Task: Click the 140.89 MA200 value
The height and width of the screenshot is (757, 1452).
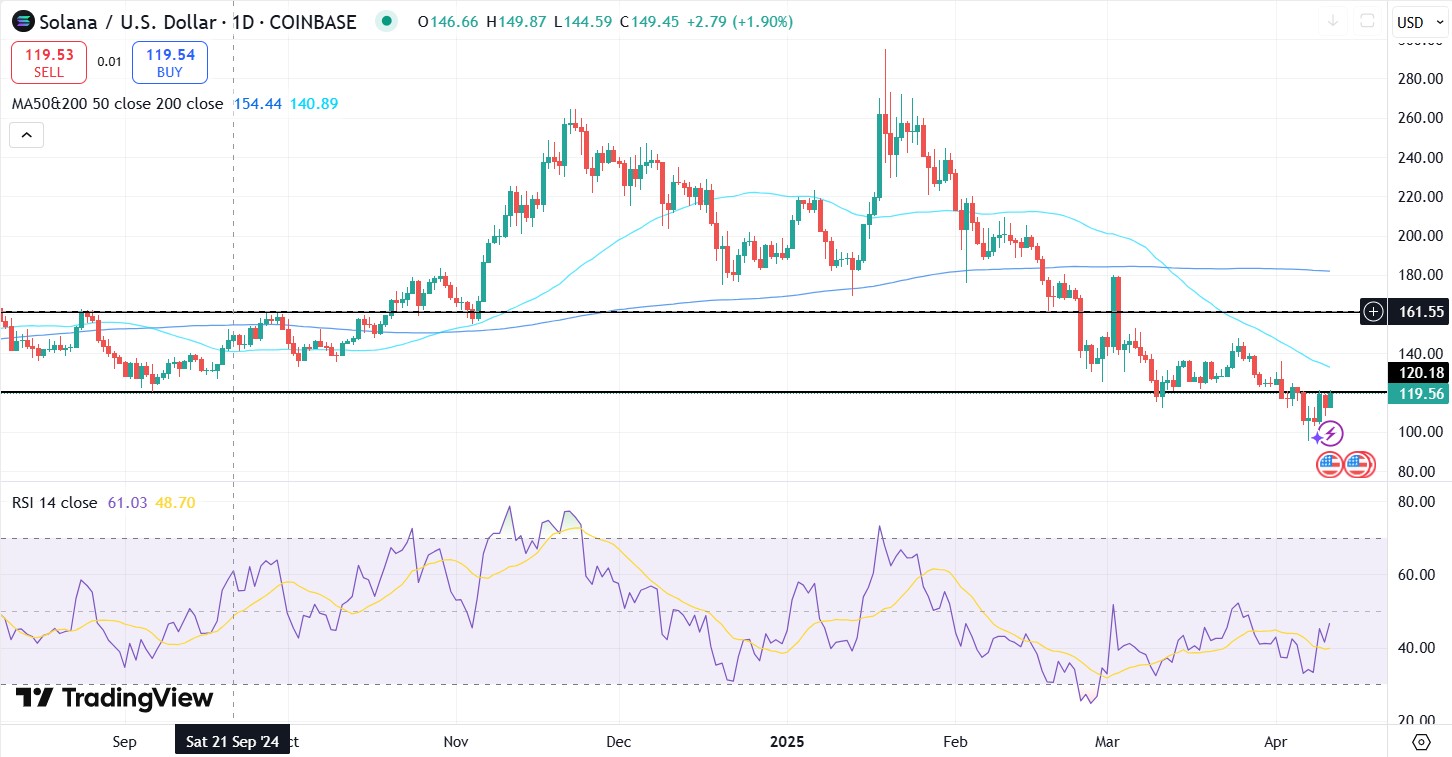Action: (x=313, y=103)
